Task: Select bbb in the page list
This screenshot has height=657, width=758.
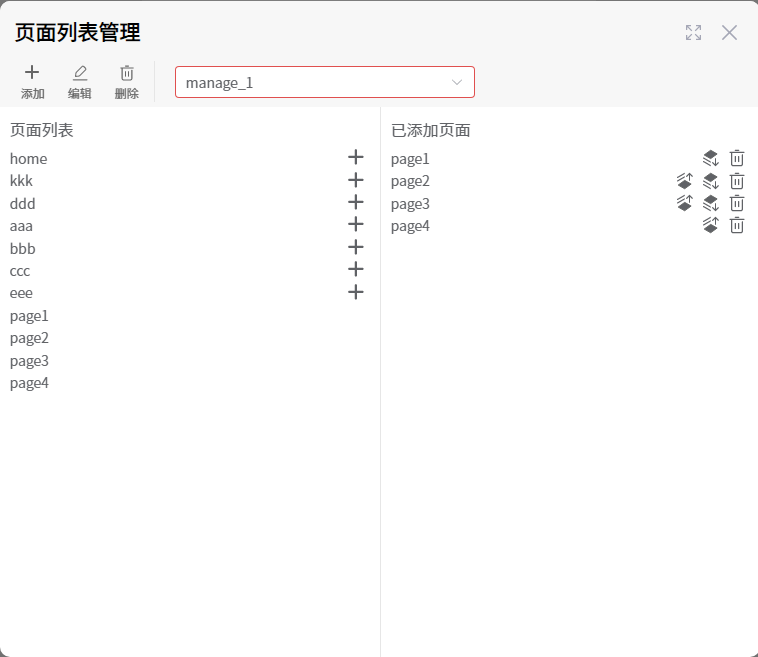Action: [x=23, y=248]
